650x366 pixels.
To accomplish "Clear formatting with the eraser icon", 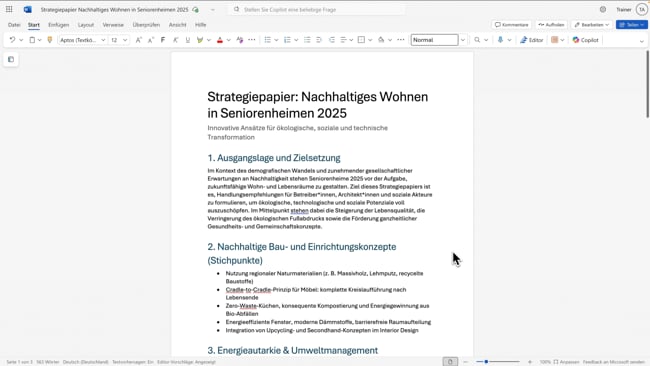I will click(240, 40).
